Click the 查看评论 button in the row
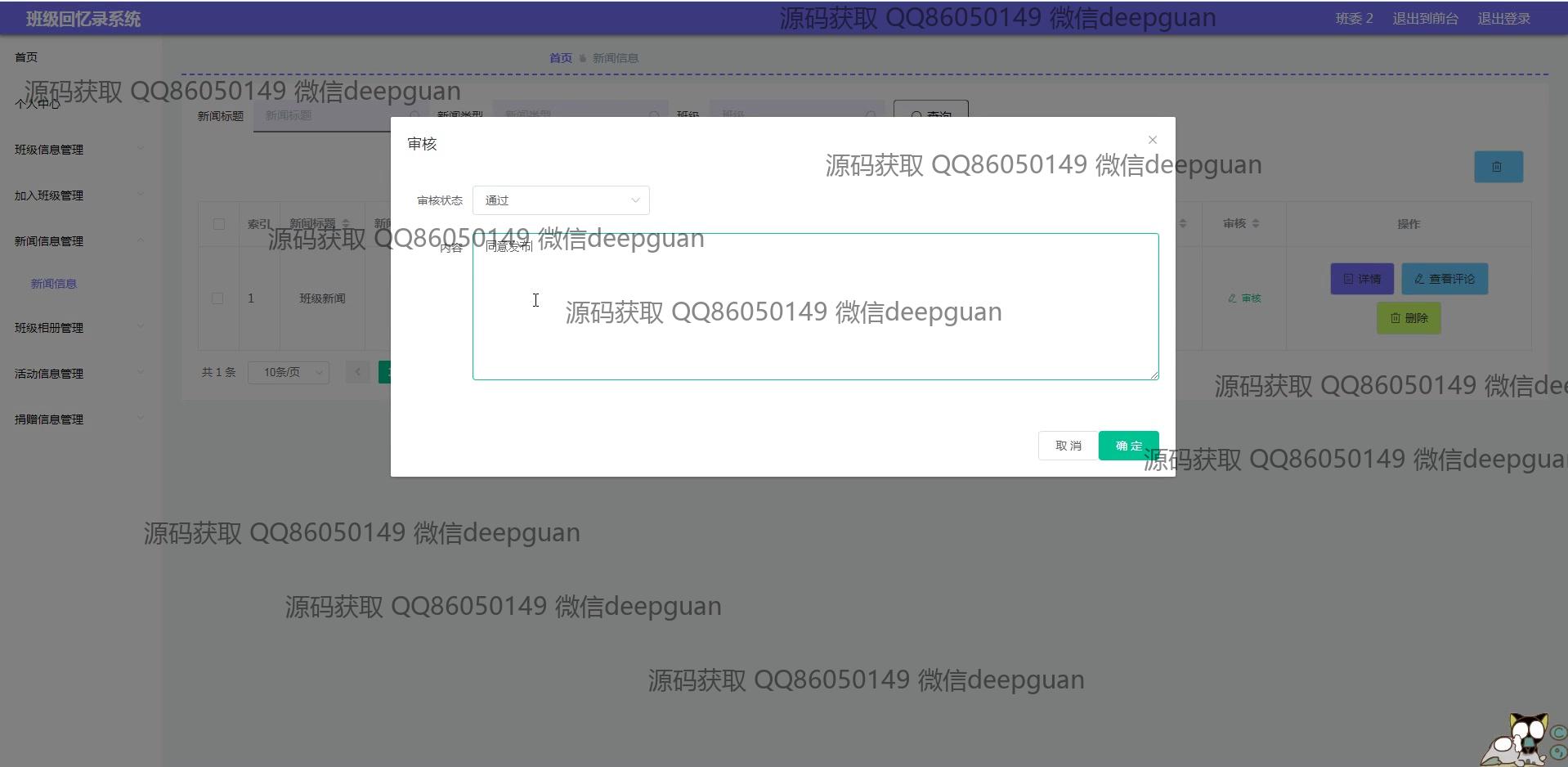This screenshot has height=767, width=1568. 1444,279
